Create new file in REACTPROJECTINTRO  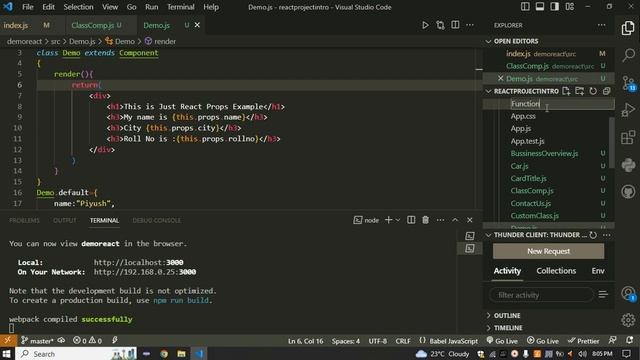566,91
